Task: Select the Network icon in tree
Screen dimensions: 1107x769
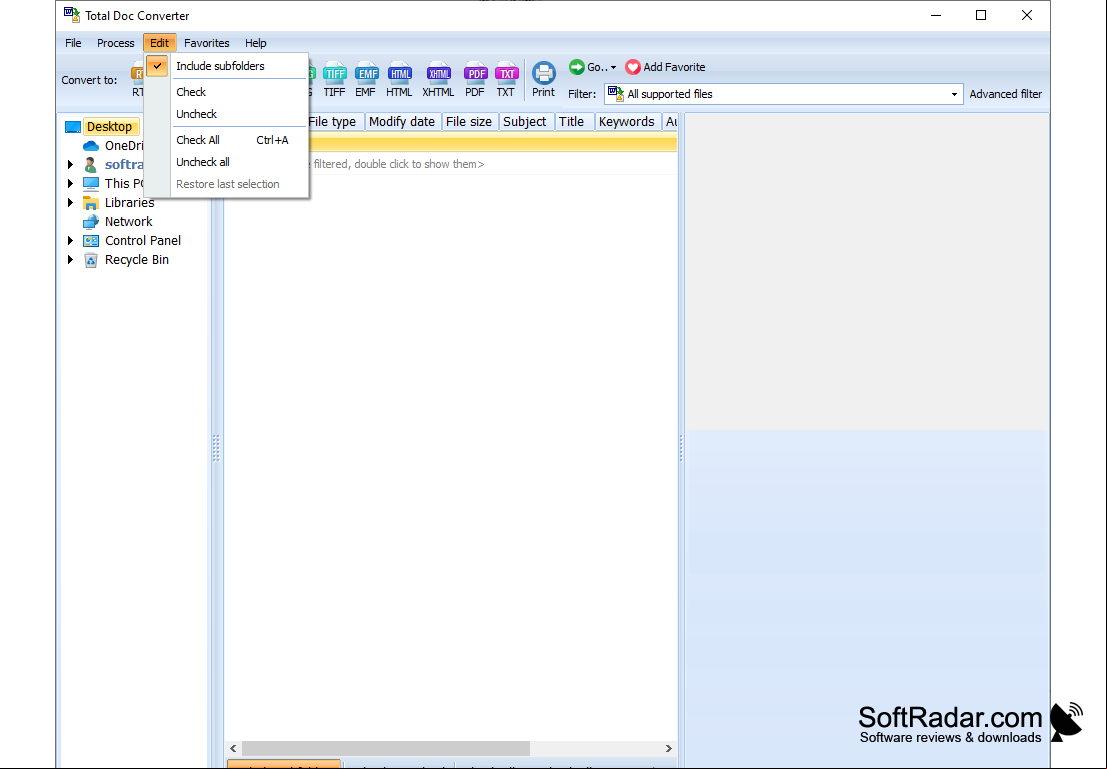Action: tap(90, 222)
